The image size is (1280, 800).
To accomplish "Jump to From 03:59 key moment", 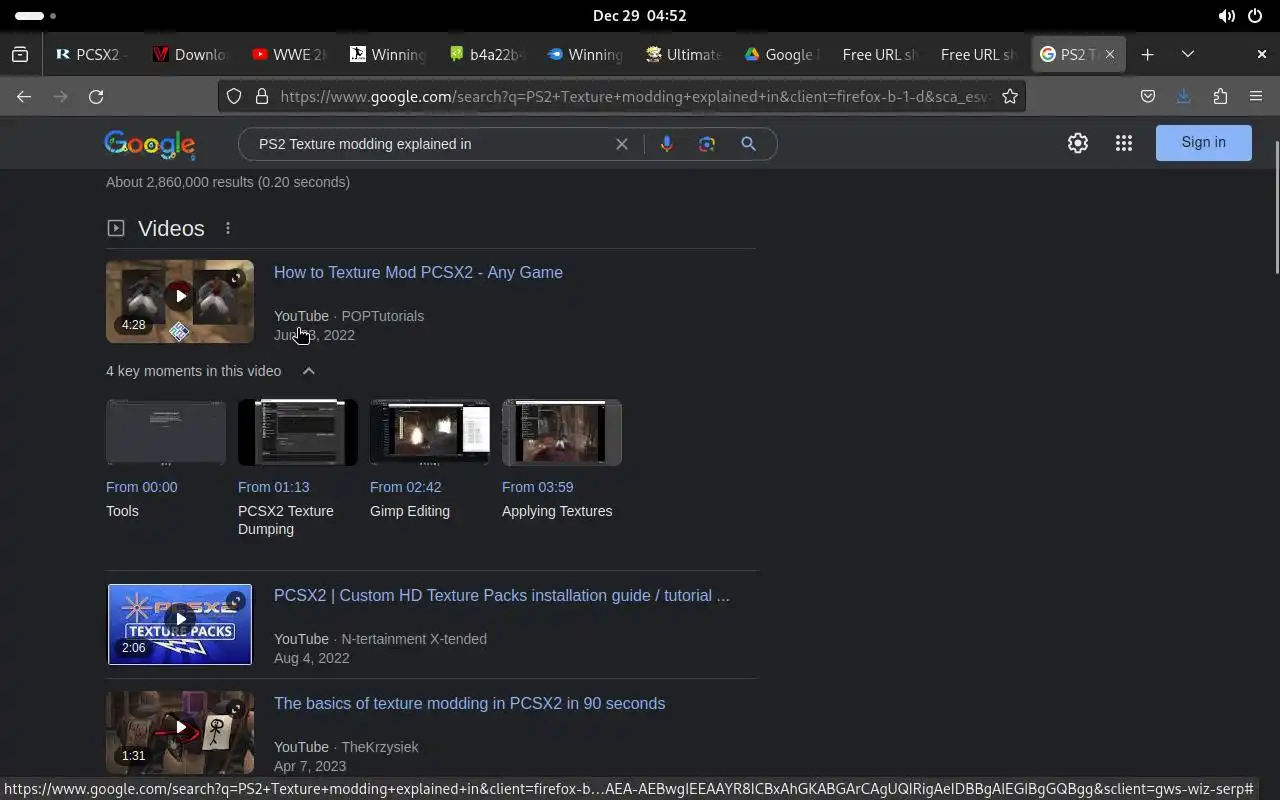I will coord(537,487).
